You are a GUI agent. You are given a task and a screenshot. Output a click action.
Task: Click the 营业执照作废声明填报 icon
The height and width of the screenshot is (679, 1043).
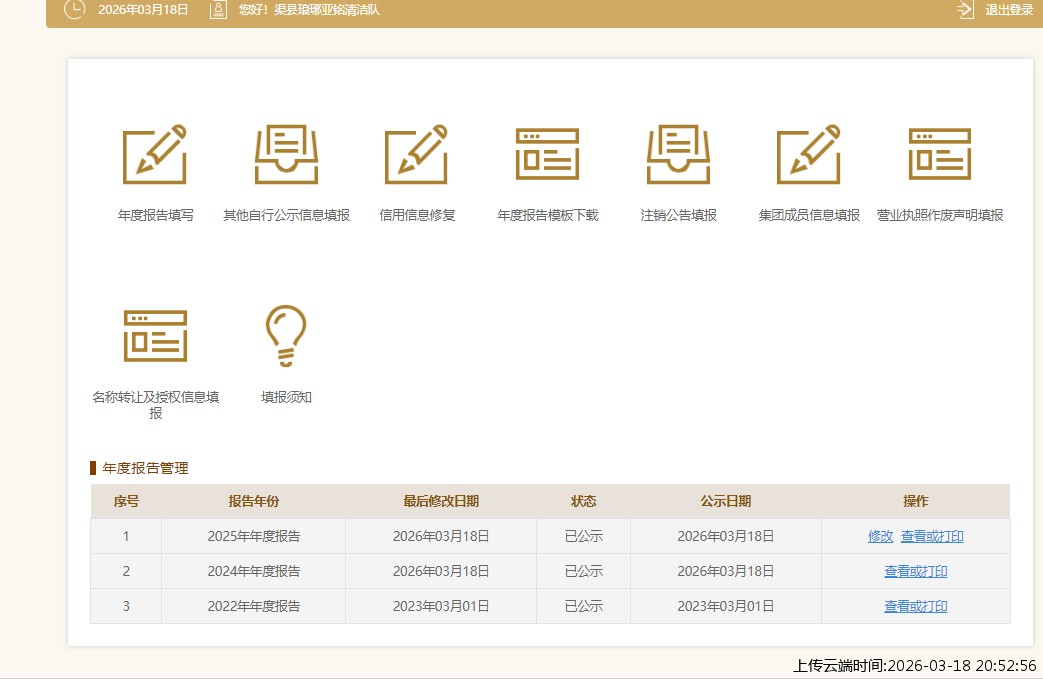point(939,155)
